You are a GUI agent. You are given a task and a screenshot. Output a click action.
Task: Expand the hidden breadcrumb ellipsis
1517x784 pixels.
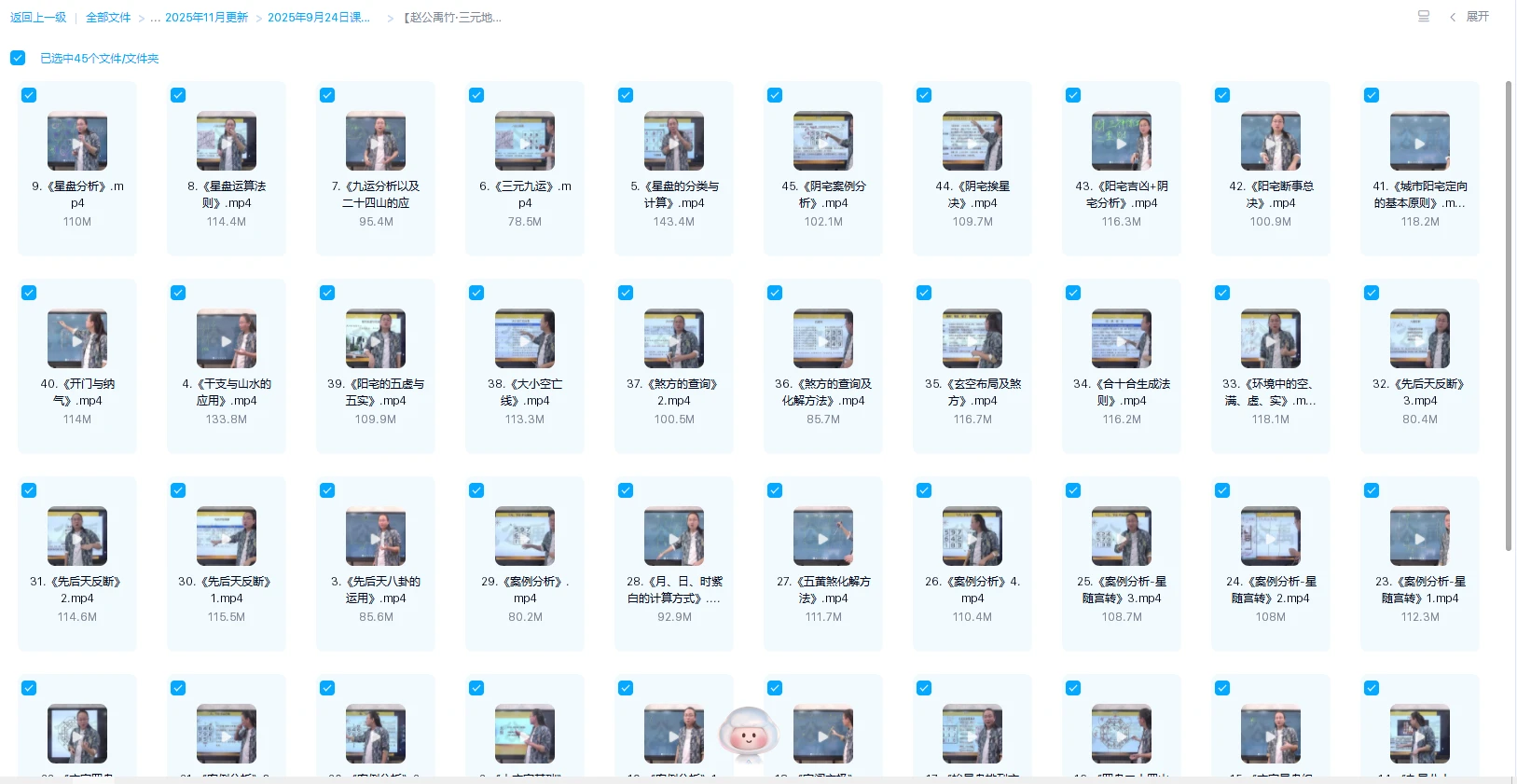click(x=155, y=18)
